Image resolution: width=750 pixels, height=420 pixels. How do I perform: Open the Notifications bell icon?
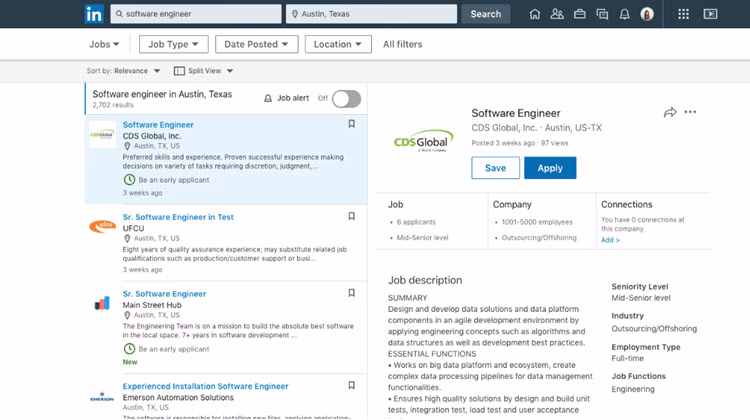pos(624,14)
